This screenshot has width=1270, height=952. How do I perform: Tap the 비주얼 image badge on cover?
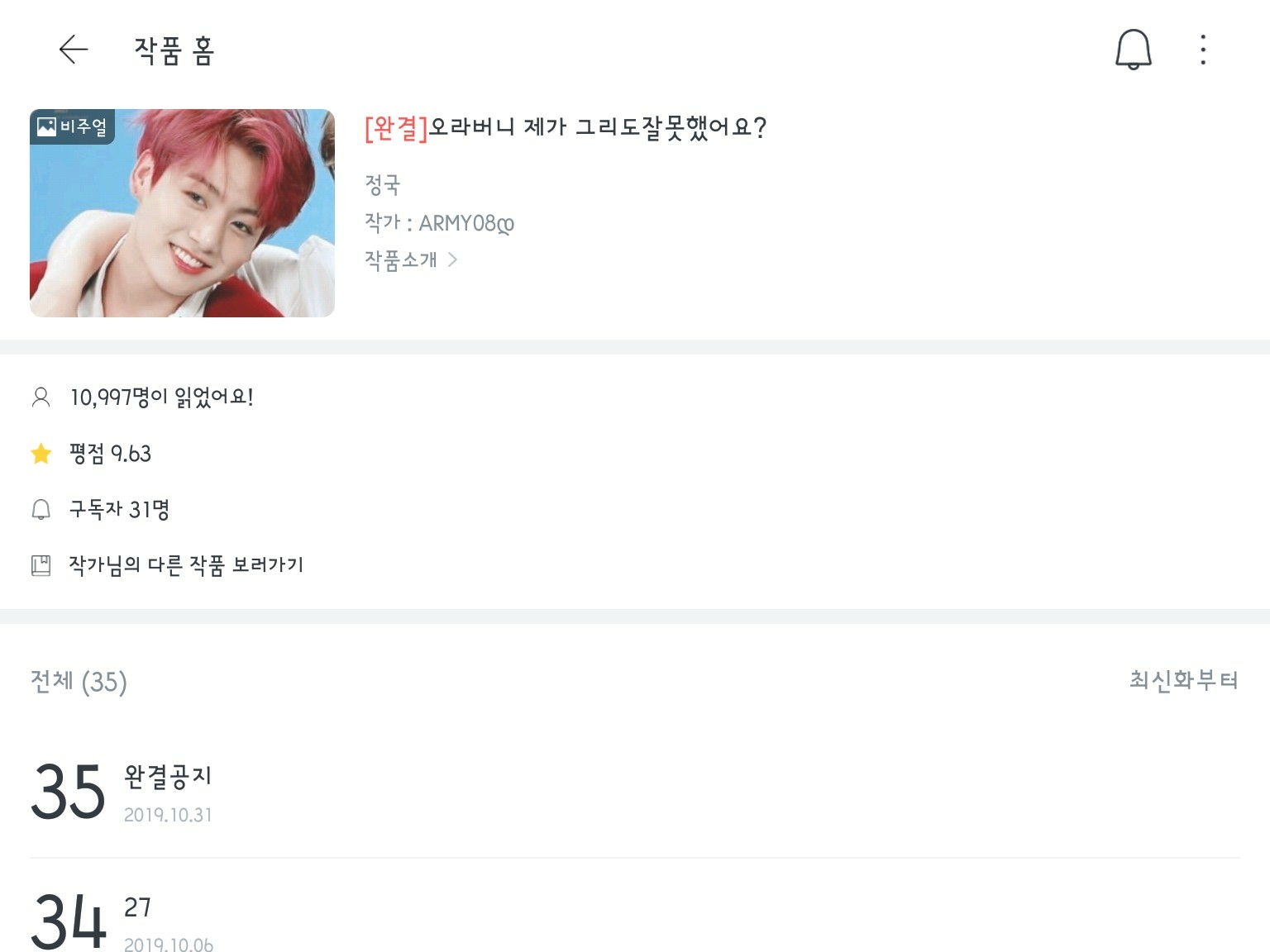[x=72, y=126]
